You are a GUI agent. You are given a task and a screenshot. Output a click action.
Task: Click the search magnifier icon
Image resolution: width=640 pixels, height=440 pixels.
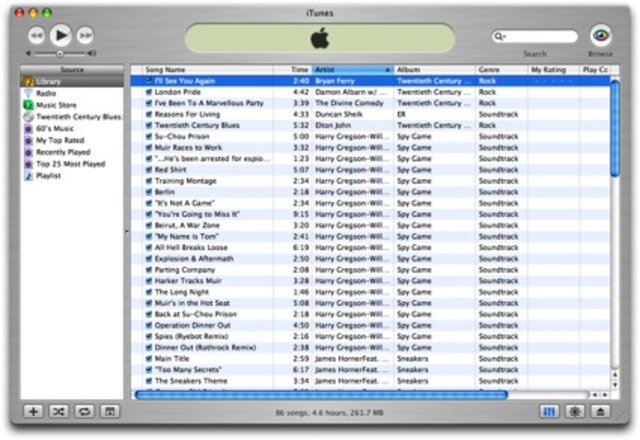499,36
